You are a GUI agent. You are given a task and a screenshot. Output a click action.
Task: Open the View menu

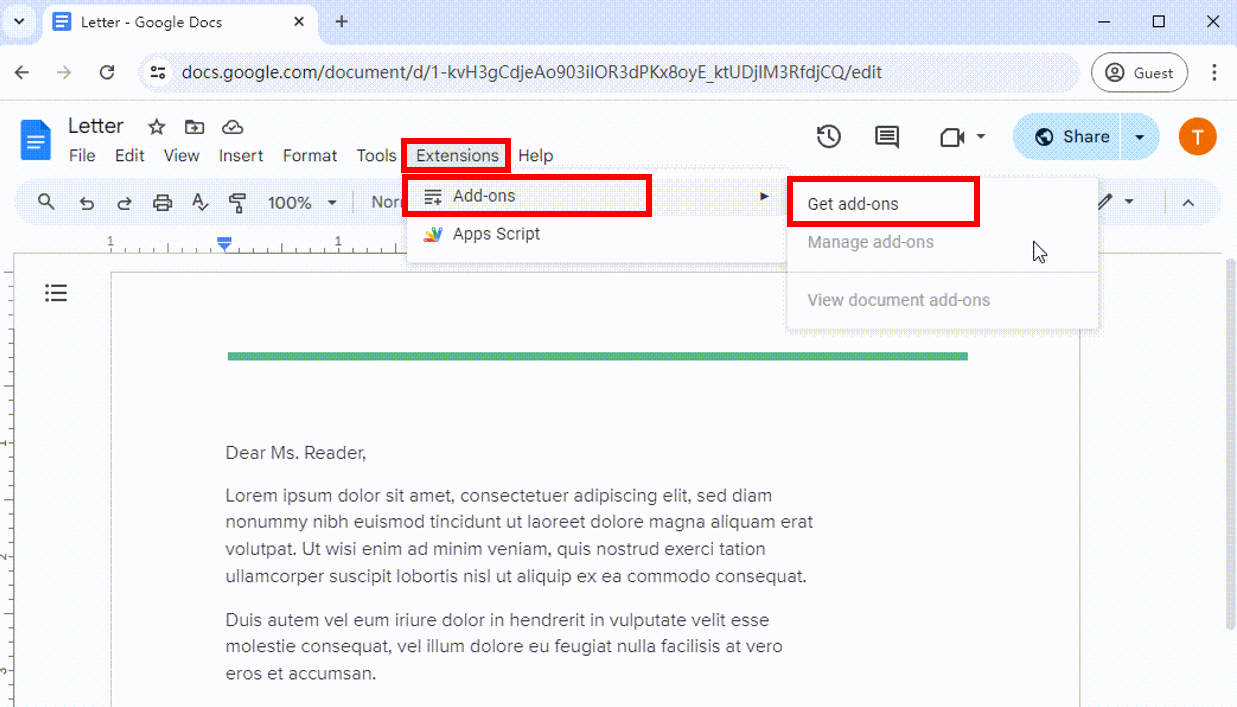coord(181,155)
